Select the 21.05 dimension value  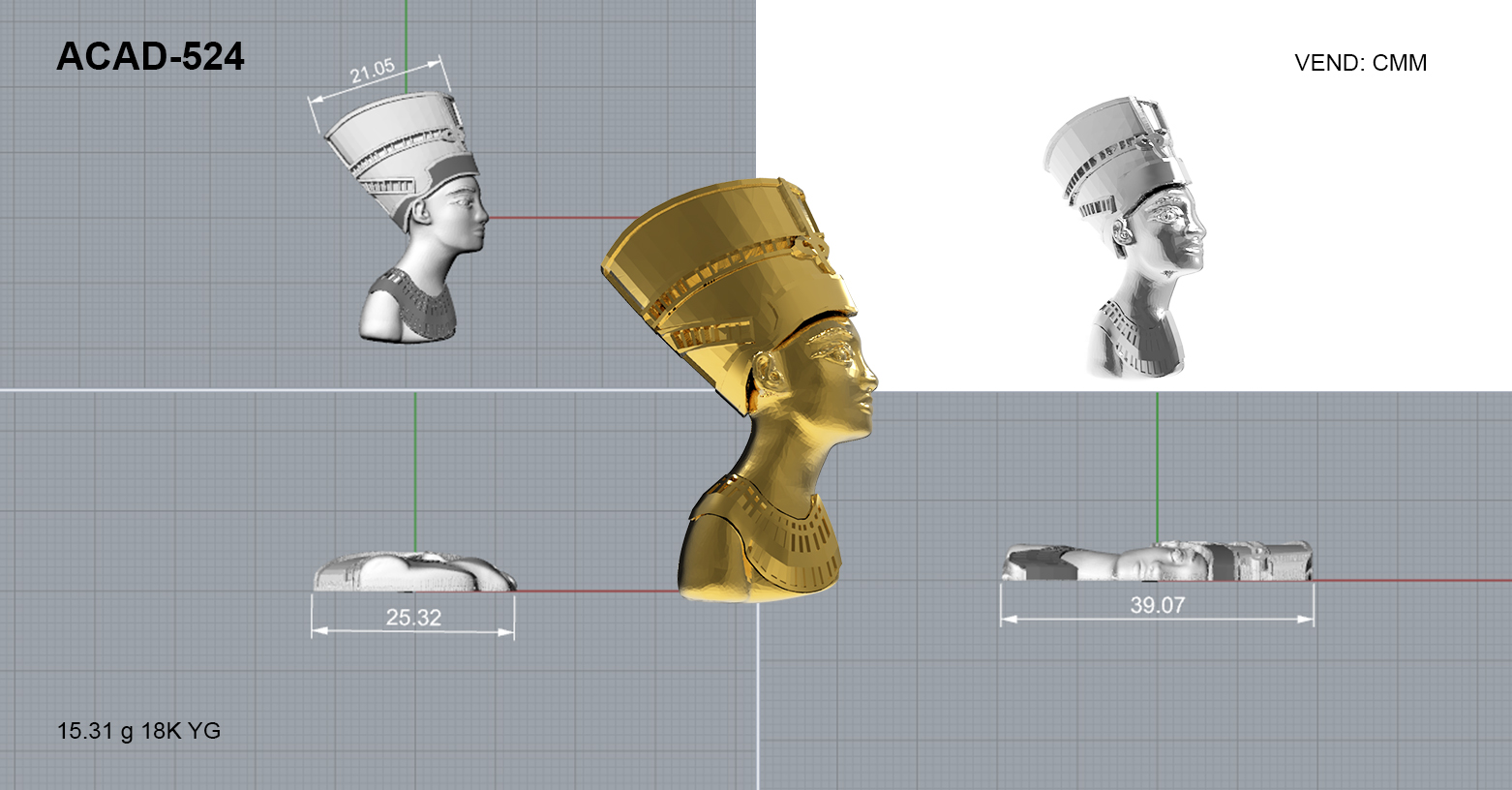pyautogui.click(x=373, y=71)
